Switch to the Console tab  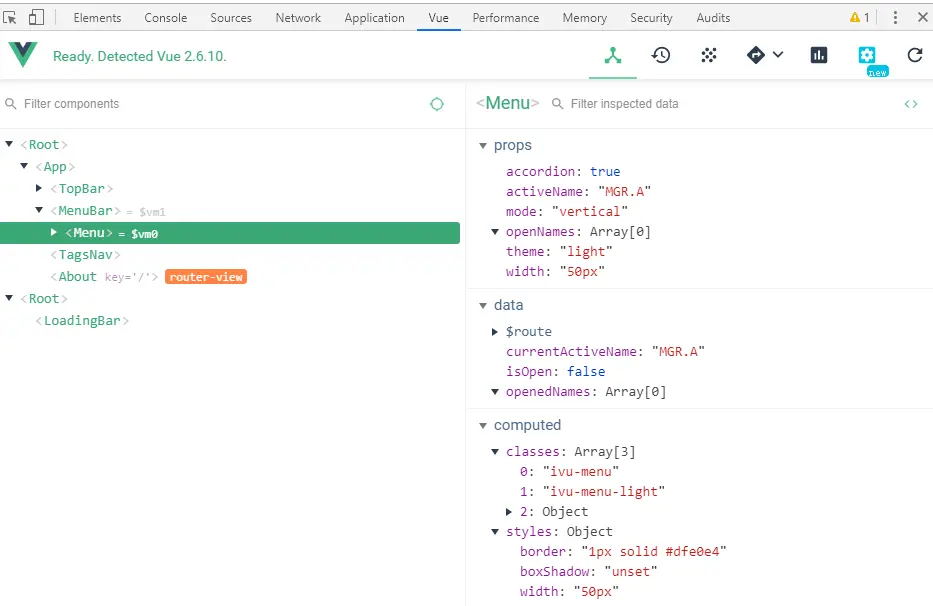165,18
